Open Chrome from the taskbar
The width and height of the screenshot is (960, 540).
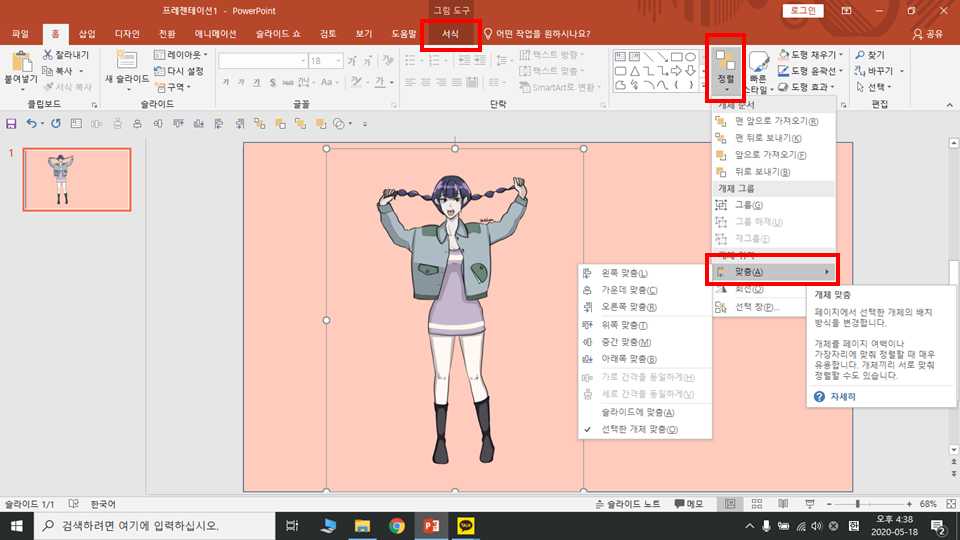(397, 526)
